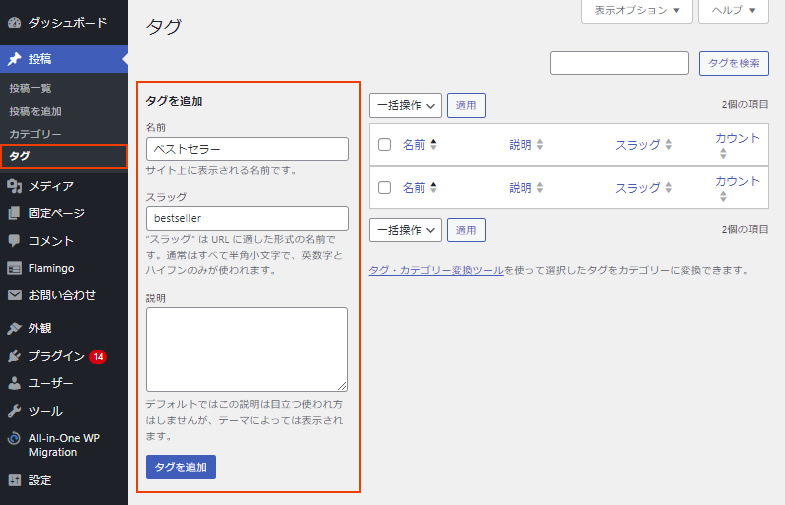The image size is (785, 505).
Task: Click the blue タグを追加 submit button
Action: [x=181, y=467]
